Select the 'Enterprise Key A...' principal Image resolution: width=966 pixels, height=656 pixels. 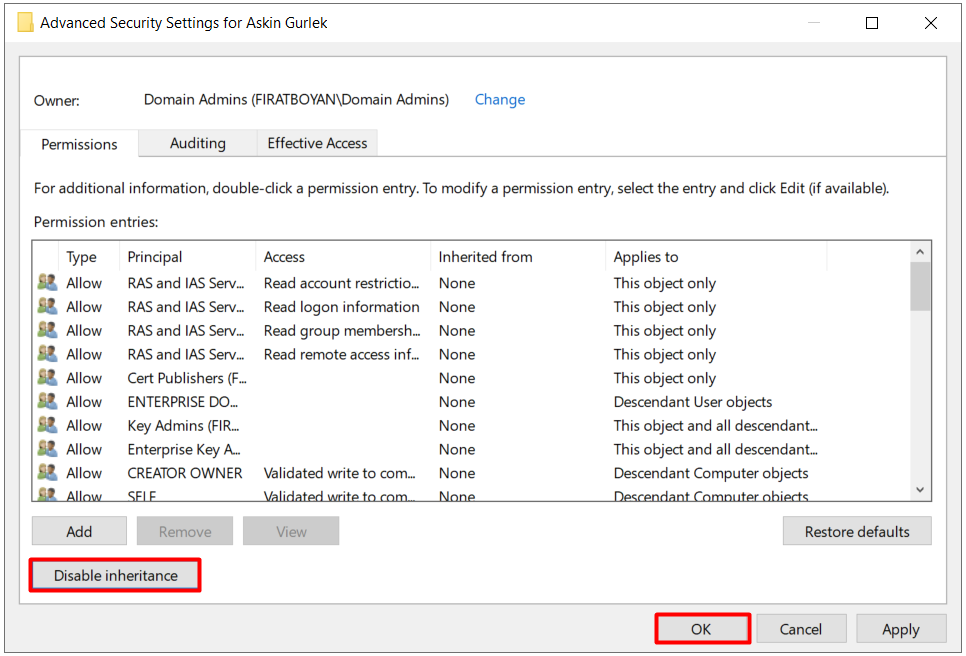click(184, 448)
